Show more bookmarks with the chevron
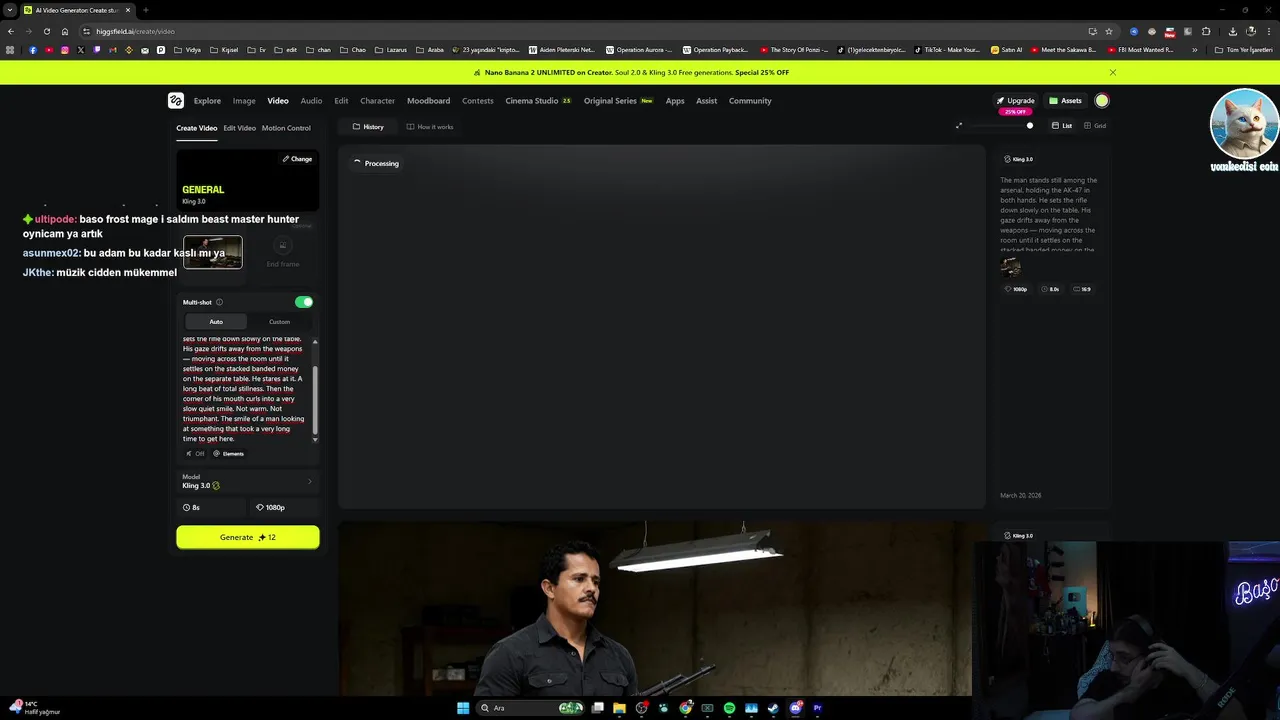 (1194, 50)
